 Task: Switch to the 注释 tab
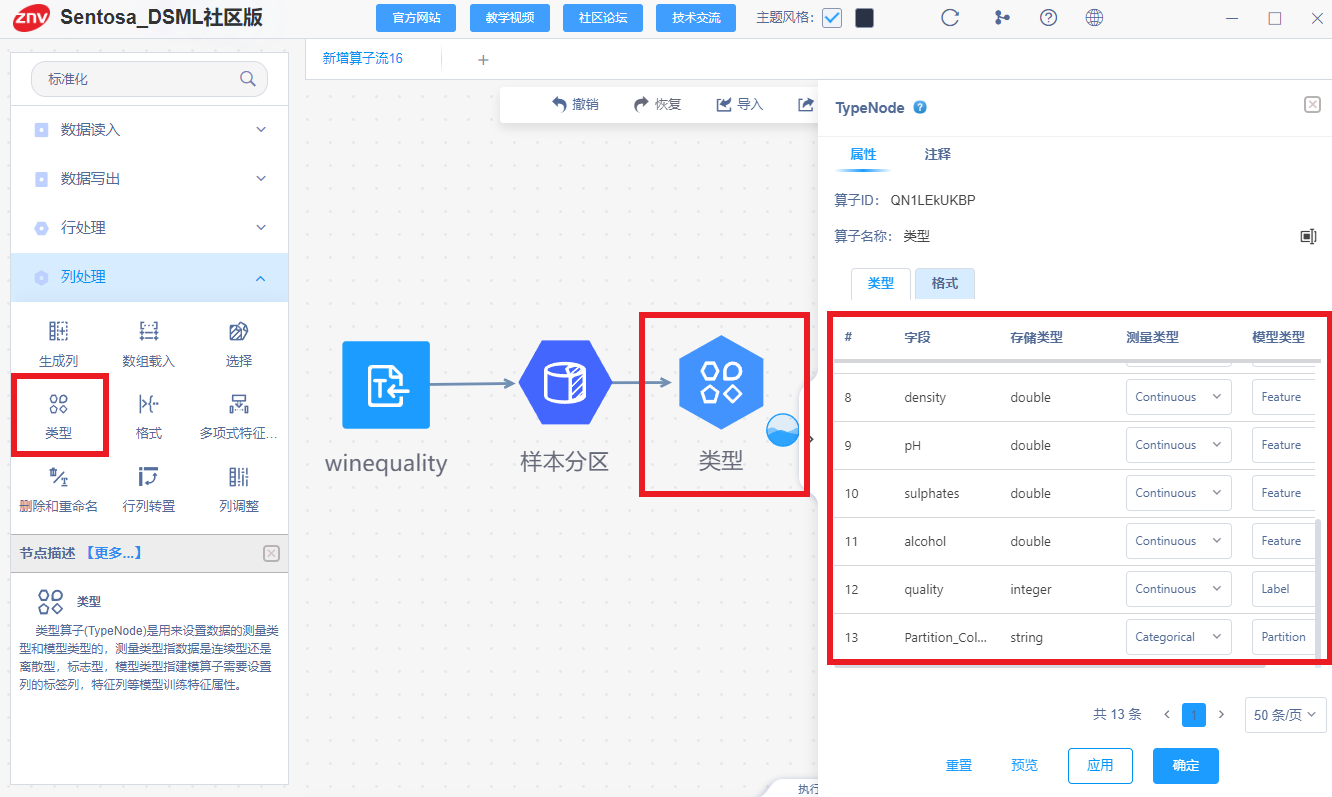tap(937, 155)
